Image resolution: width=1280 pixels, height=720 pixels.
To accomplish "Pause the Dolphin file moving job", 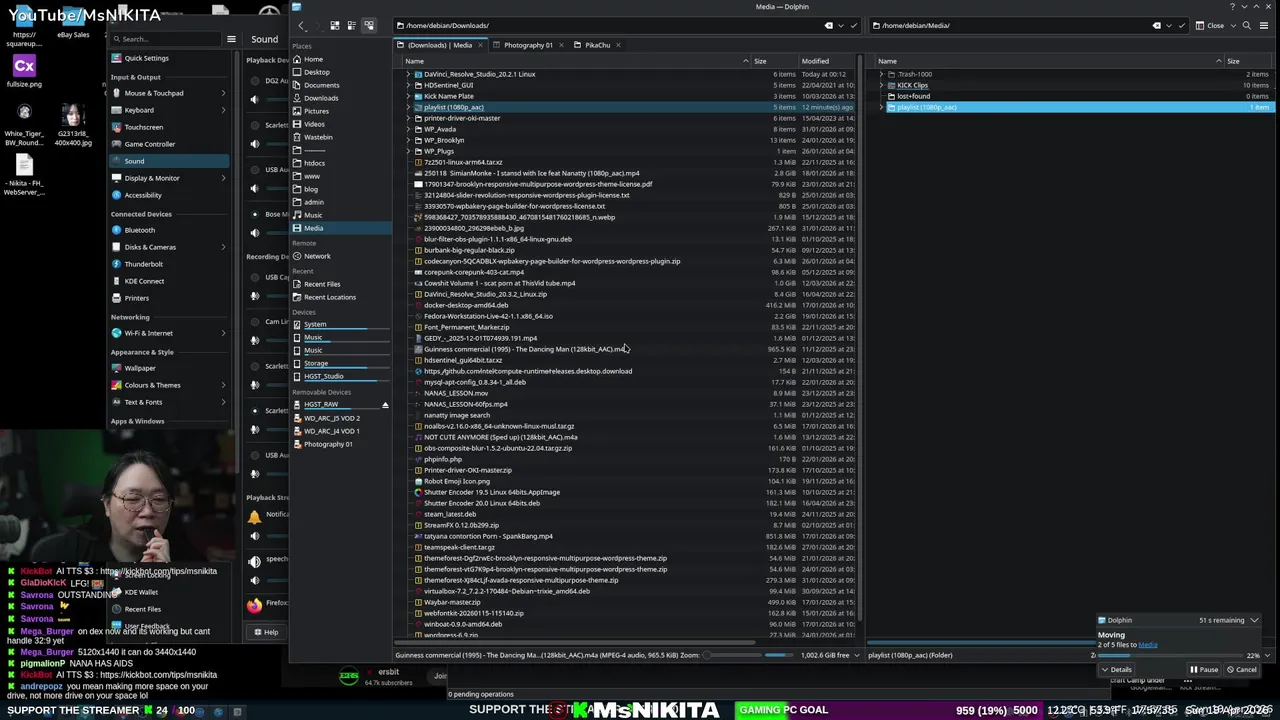I will [x=1204, y=670].
